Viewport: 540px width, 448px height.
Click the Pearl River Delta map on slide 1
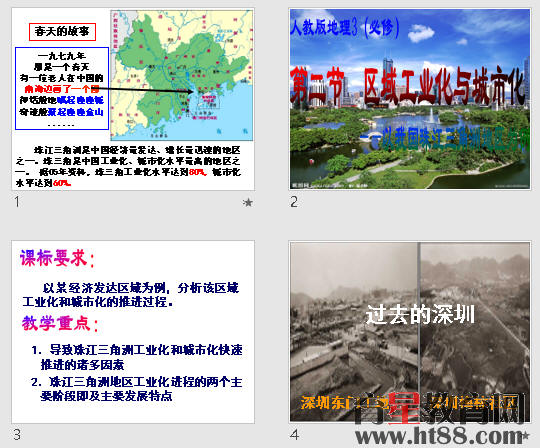pyautogui.click(x=181, y=75)
